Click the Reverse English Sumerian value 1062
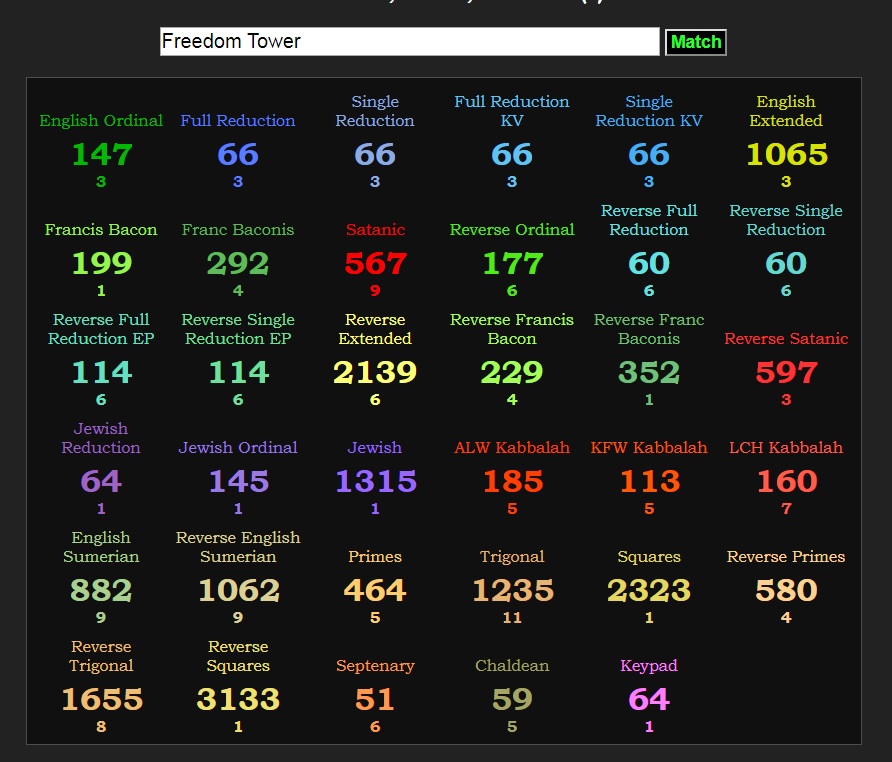 pos(239,590)
